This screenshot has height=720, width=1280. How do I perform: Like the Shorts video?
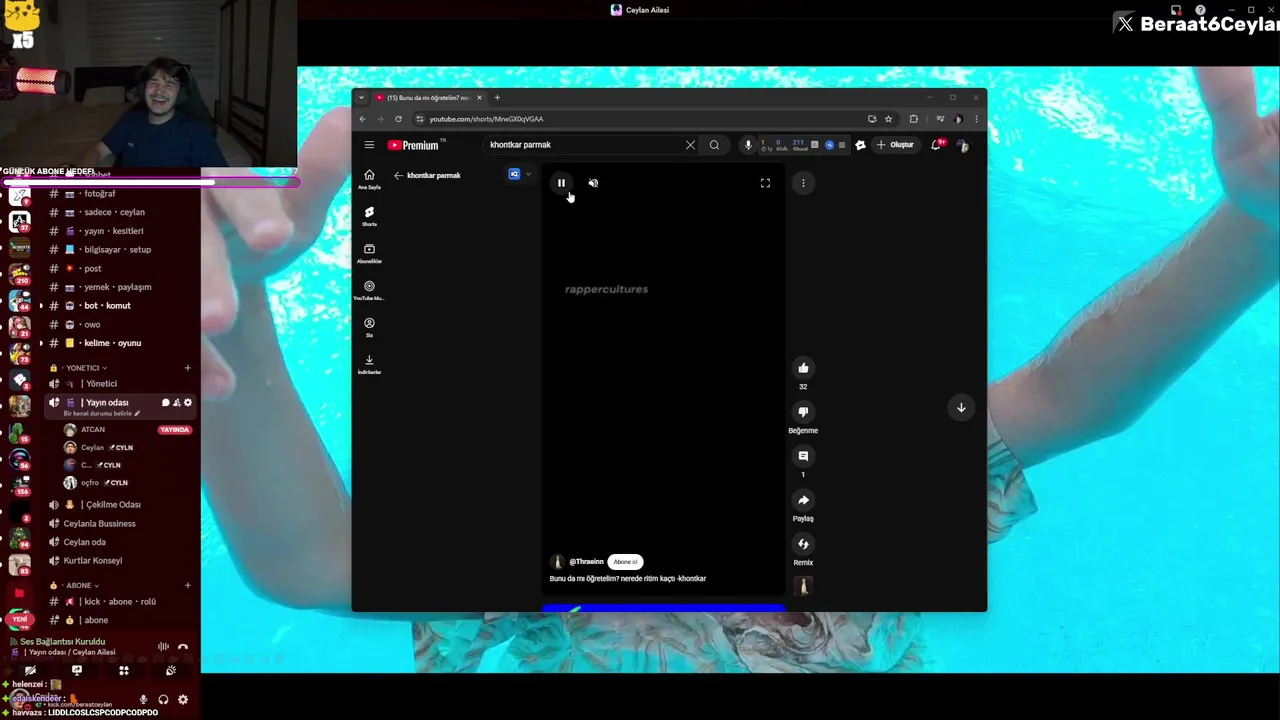click(x=803, y=368)
